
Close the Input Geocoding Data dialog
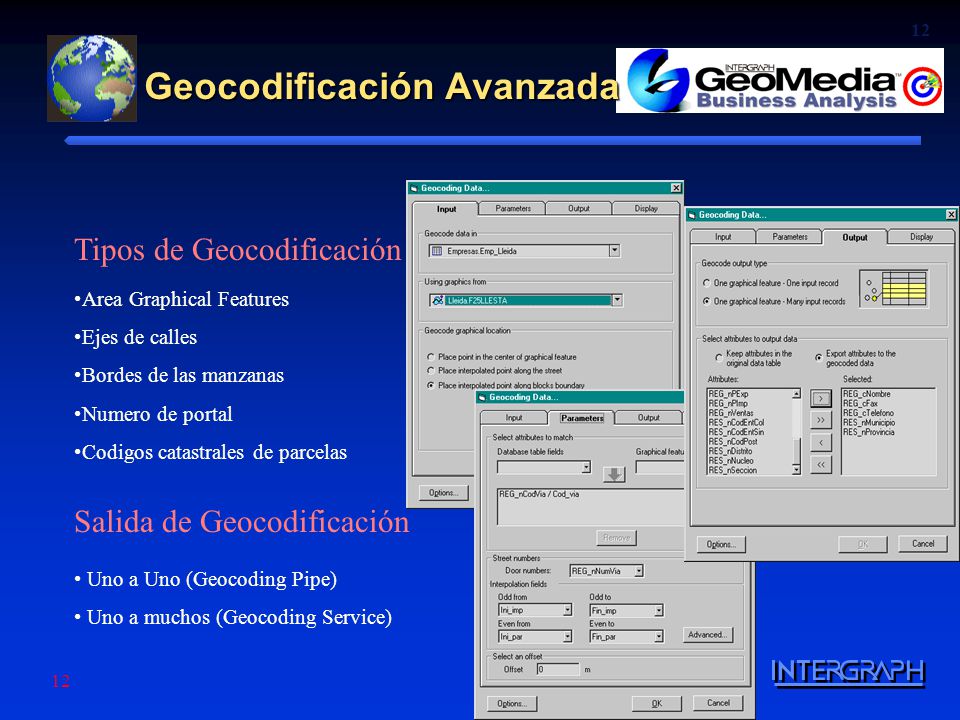[x=675, y=188]
